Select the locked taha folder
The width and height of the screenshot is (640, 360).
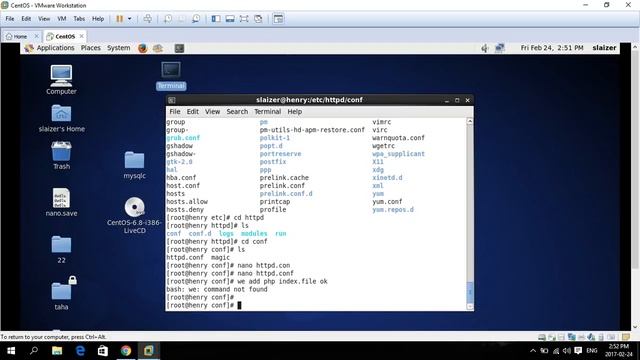pyautogui.click(x=62, y=293)
